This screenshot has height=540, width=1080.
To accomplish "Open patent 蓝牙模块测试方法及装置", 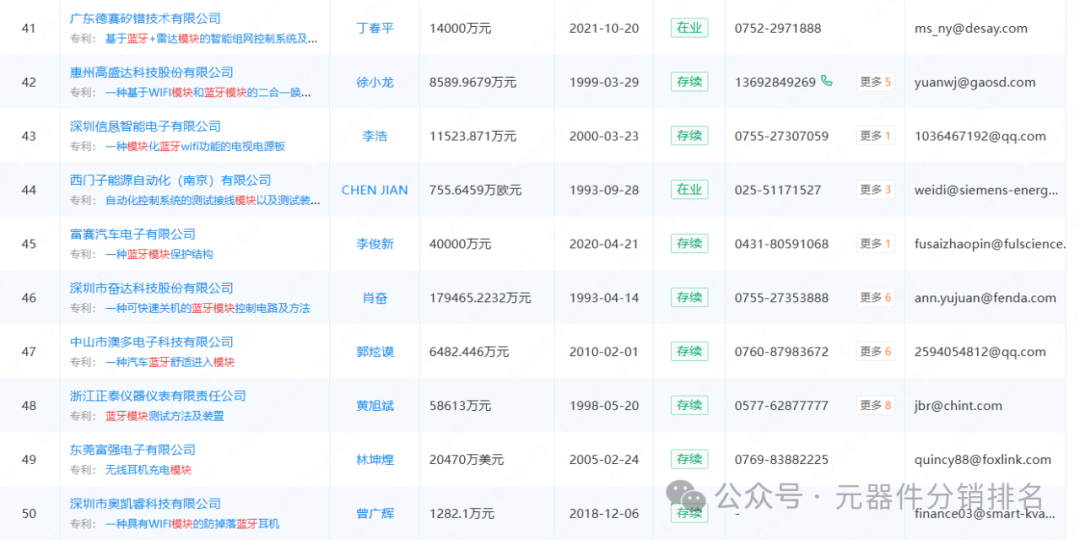I will (x=165, y=416).
